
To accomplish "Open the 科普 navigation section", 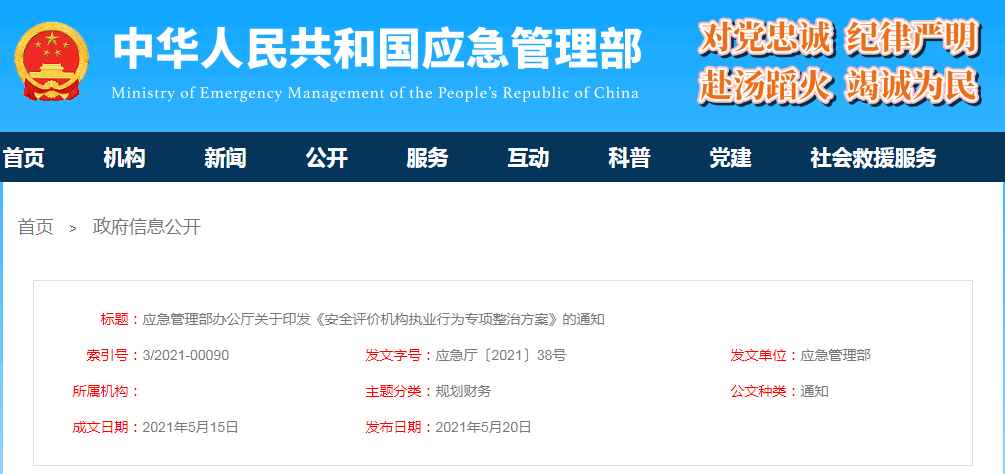I will click(x=629, y=158).
